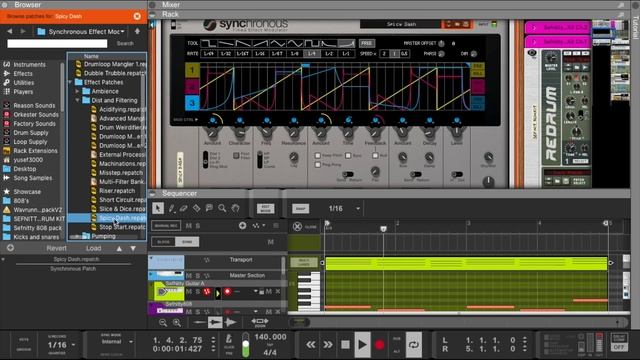Toggle Edit Mode button in Sequencer
640x360 pixels.
coord(265,209)
